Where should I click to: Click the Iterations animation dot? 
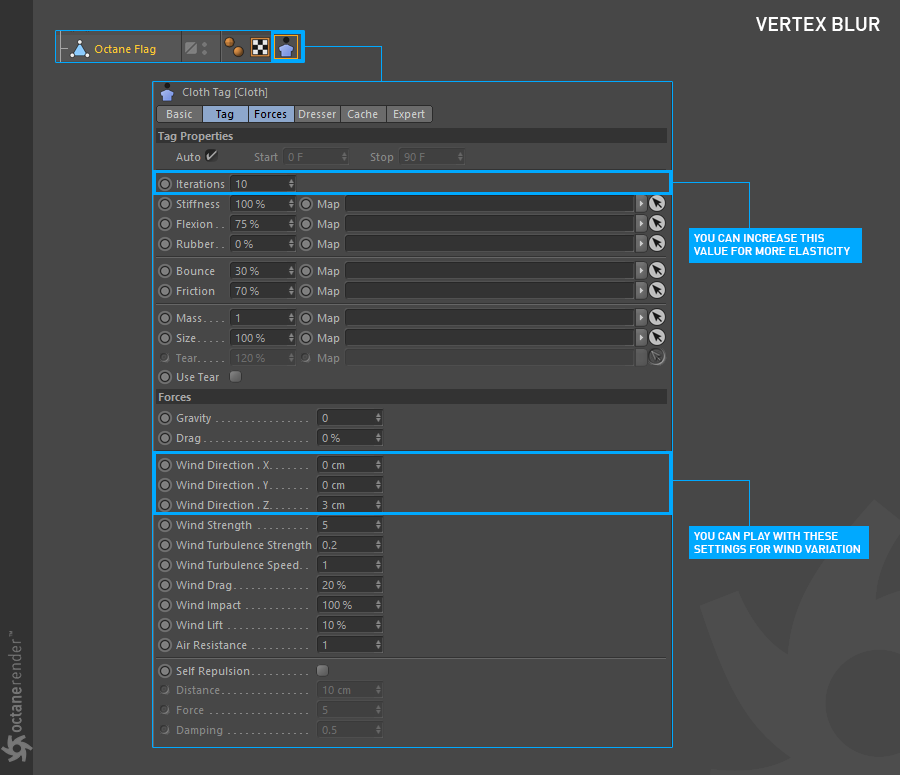165,184
